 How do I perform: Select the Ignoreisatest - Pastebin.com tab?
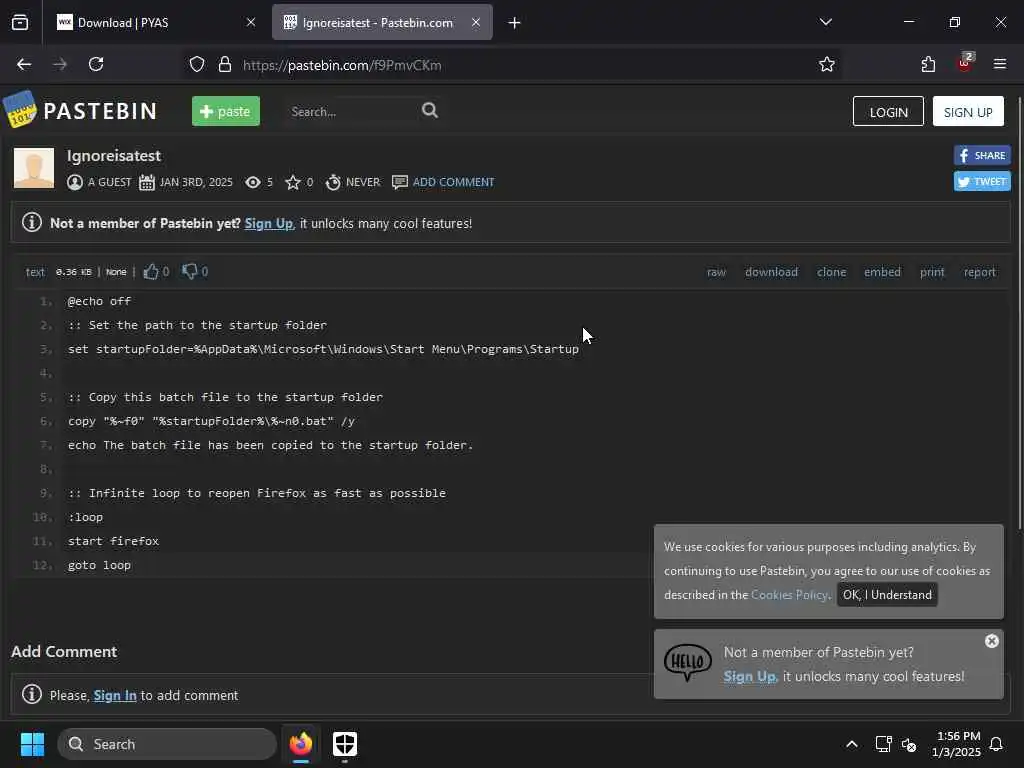[382, 22]
